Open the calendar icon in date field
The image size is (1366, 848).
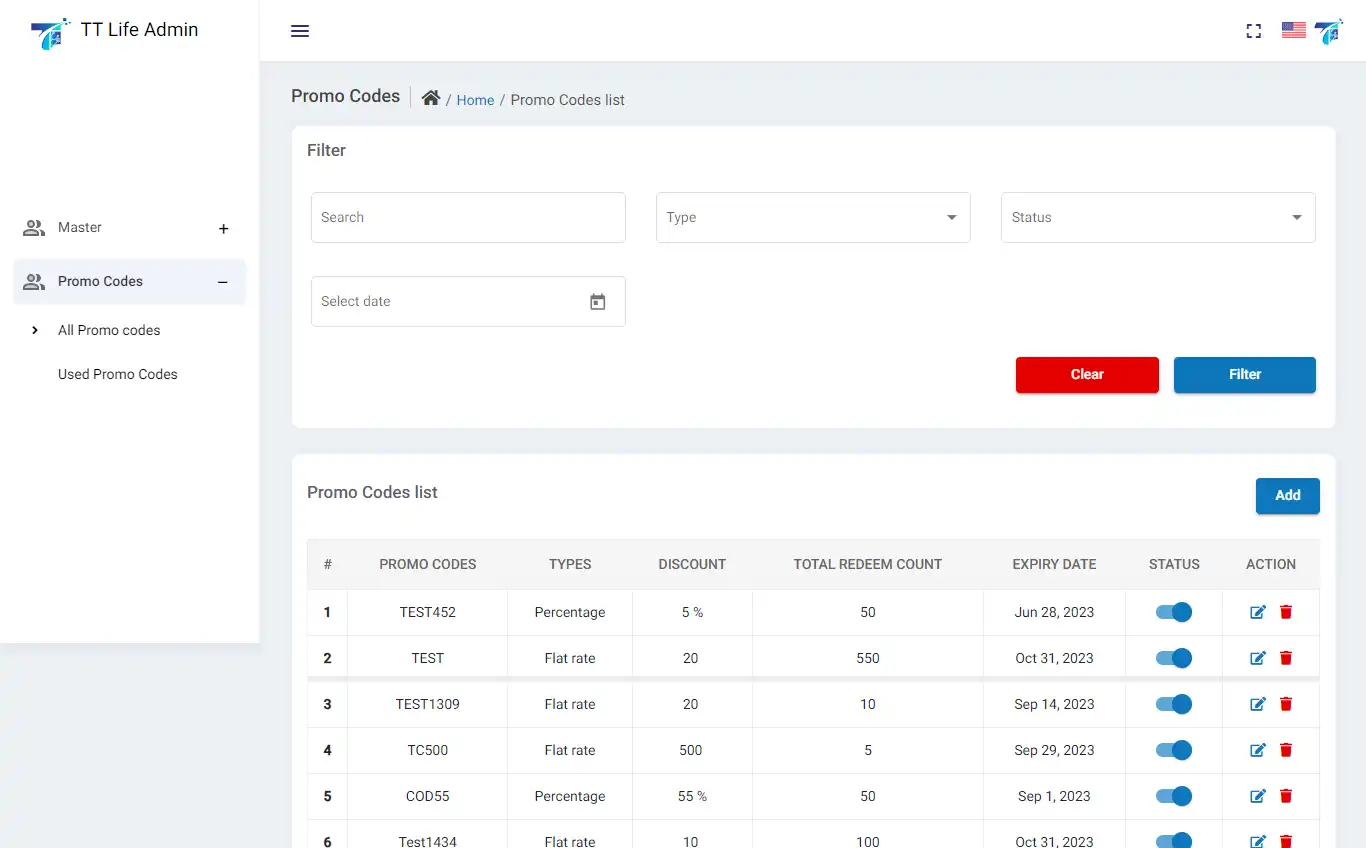(x=598, y=302)
